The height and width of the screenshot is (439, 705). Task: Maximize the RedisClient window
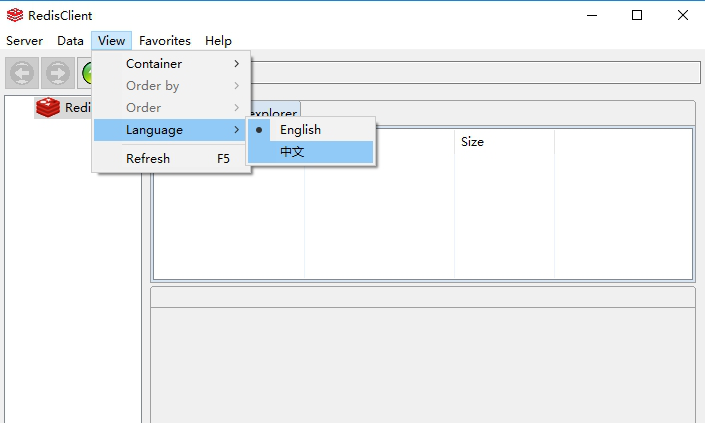637,15
